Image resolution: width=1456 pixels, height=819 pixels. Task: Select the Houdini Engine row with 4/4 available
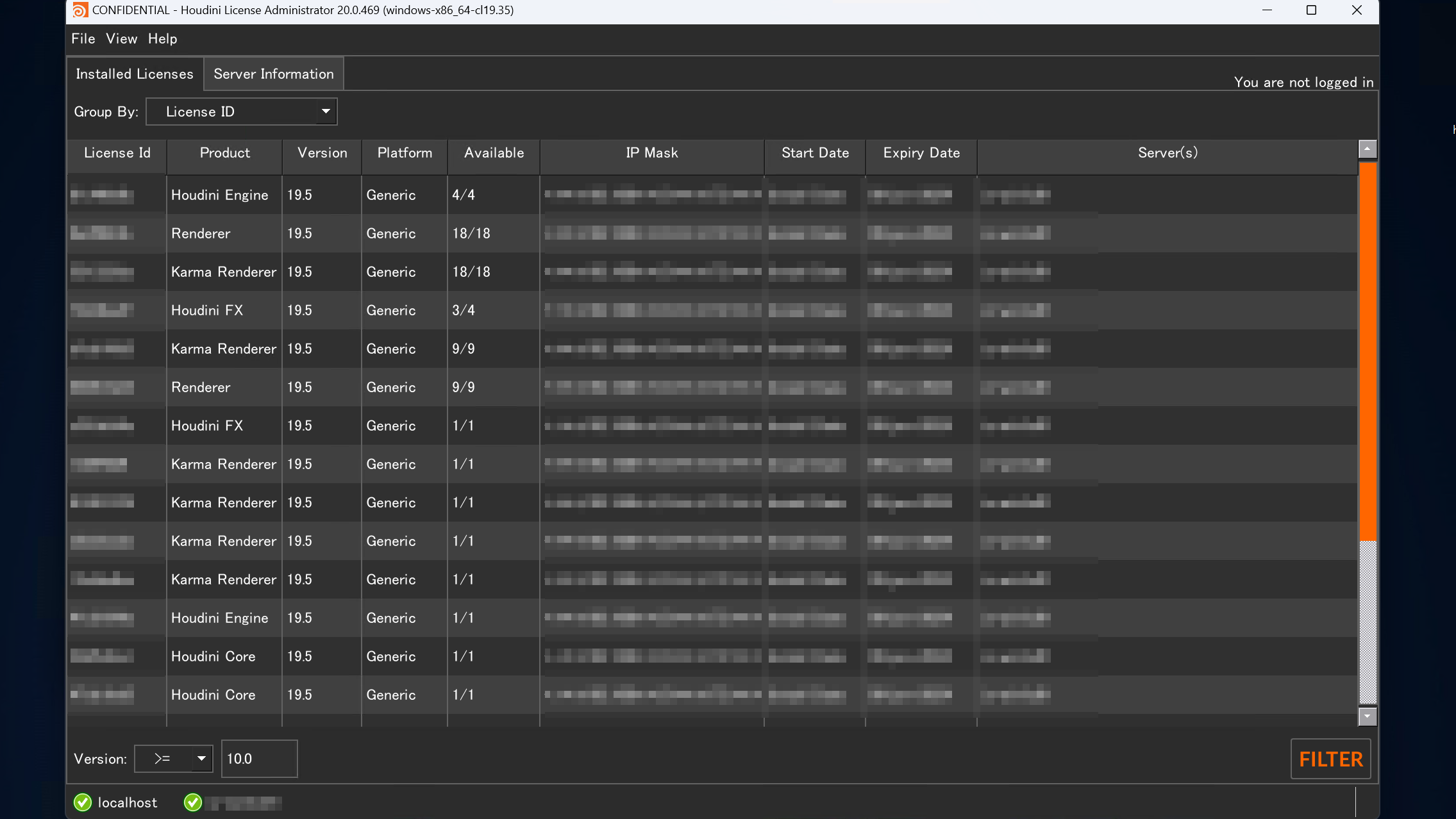click(x=712, y=195)
